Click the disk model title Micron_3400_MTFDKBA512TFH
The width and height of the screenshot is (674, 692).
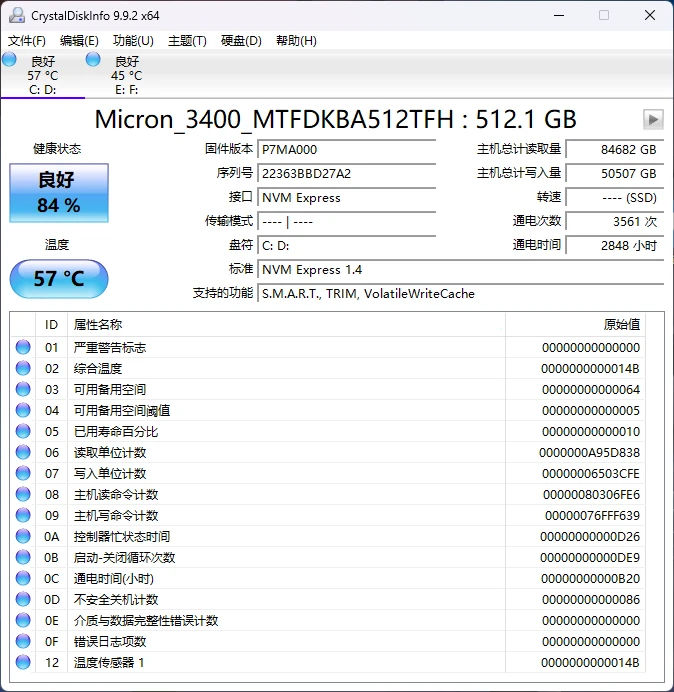point(274,120)
